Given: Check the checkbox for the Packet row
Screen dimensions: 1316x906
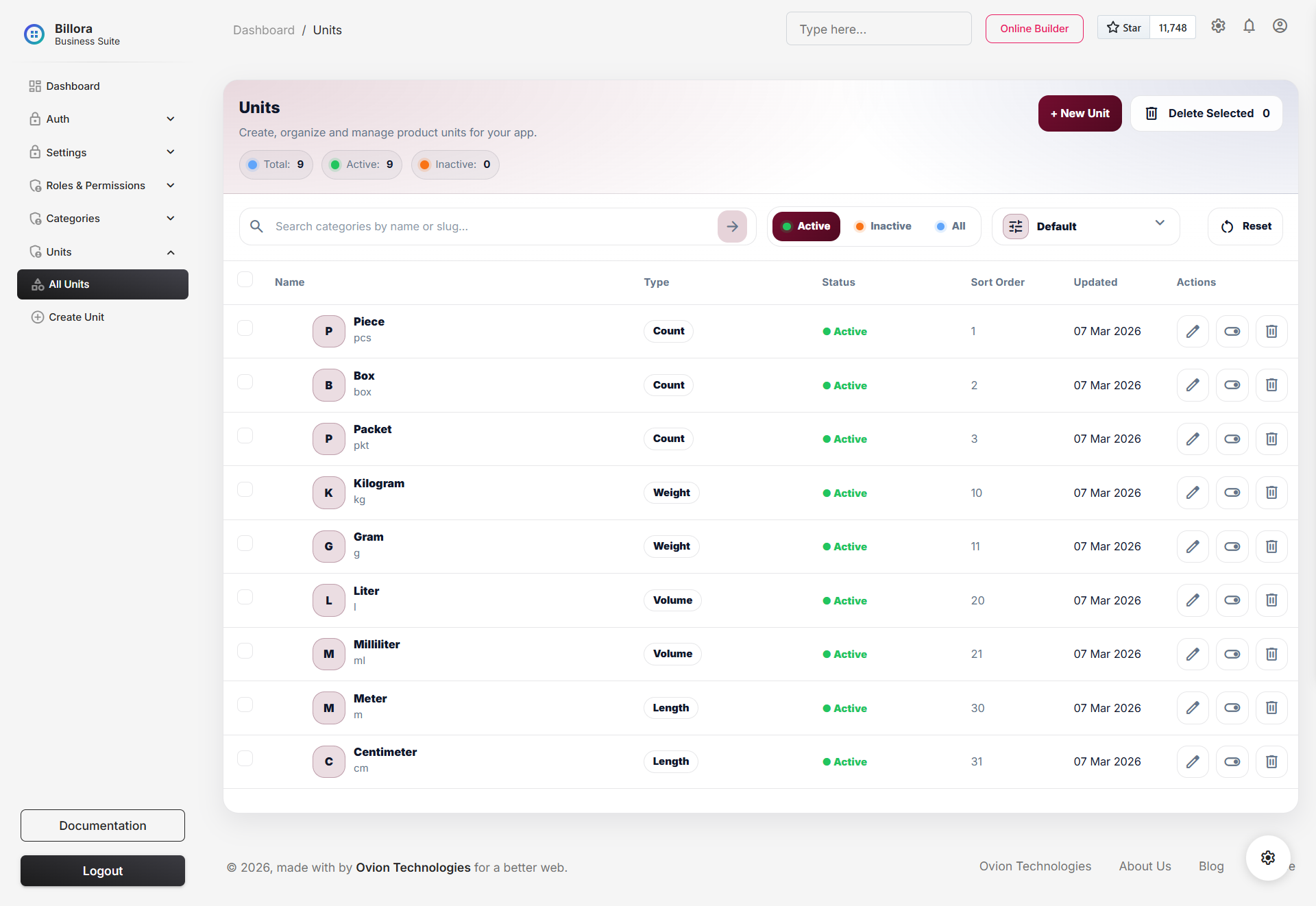Looking at the screenshot, I should pos(245,435).
